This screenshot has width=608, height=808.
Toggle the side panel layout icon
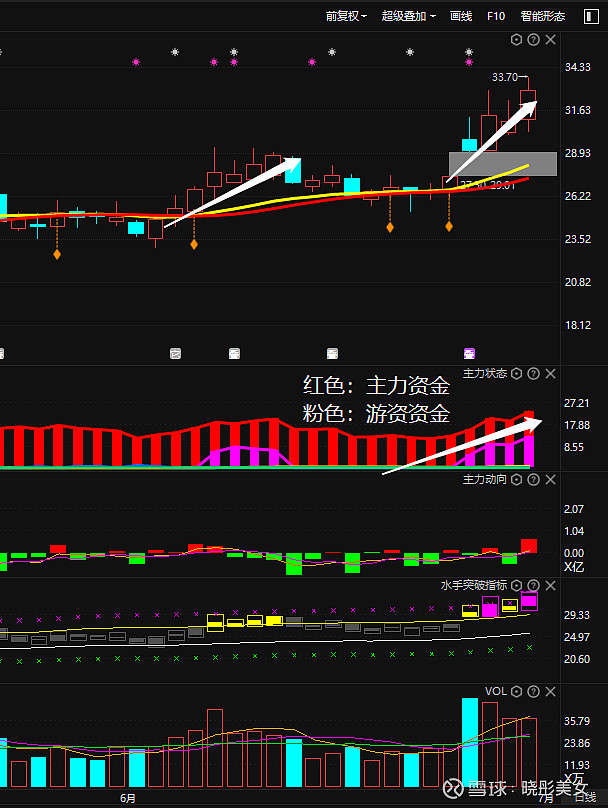590,16
